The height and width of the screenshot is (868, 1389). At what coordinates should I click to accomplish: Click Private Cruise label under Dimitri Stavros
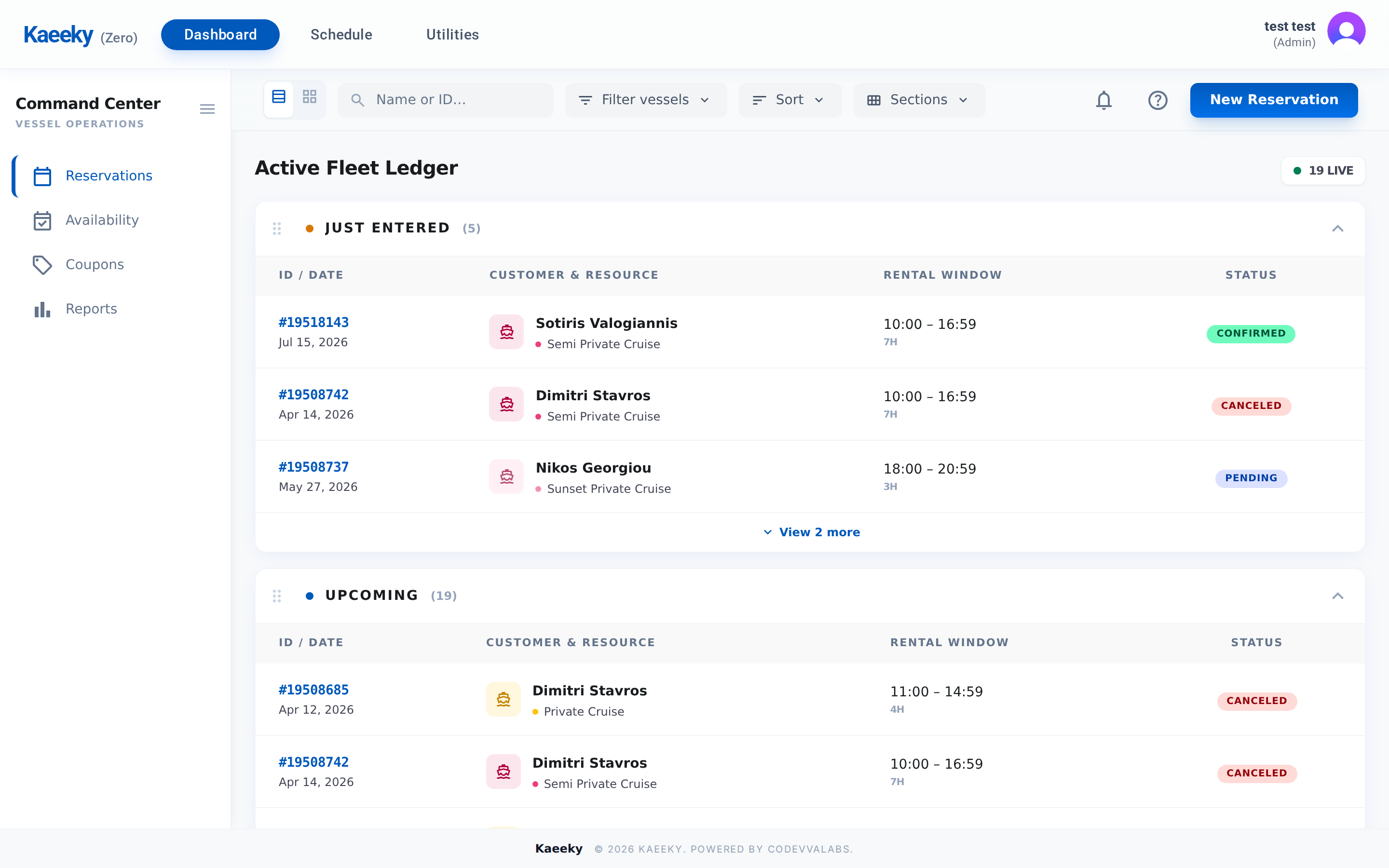click(x=584, y=712)
